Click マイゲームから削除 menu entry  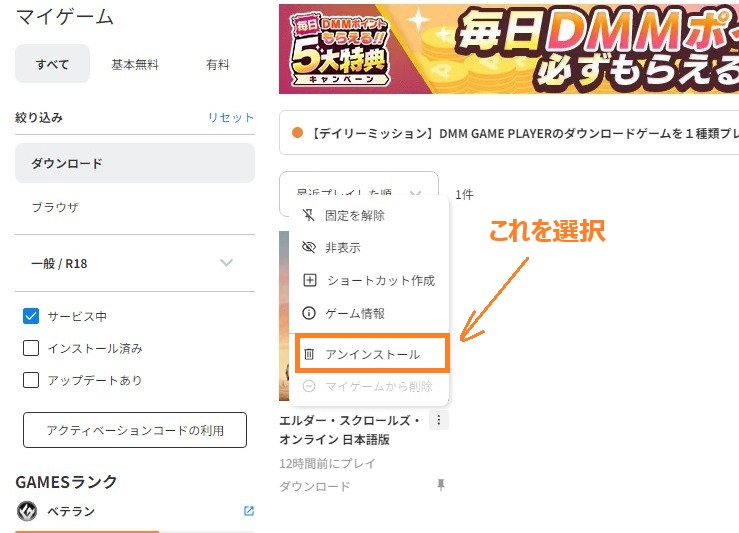coord(369,386)
